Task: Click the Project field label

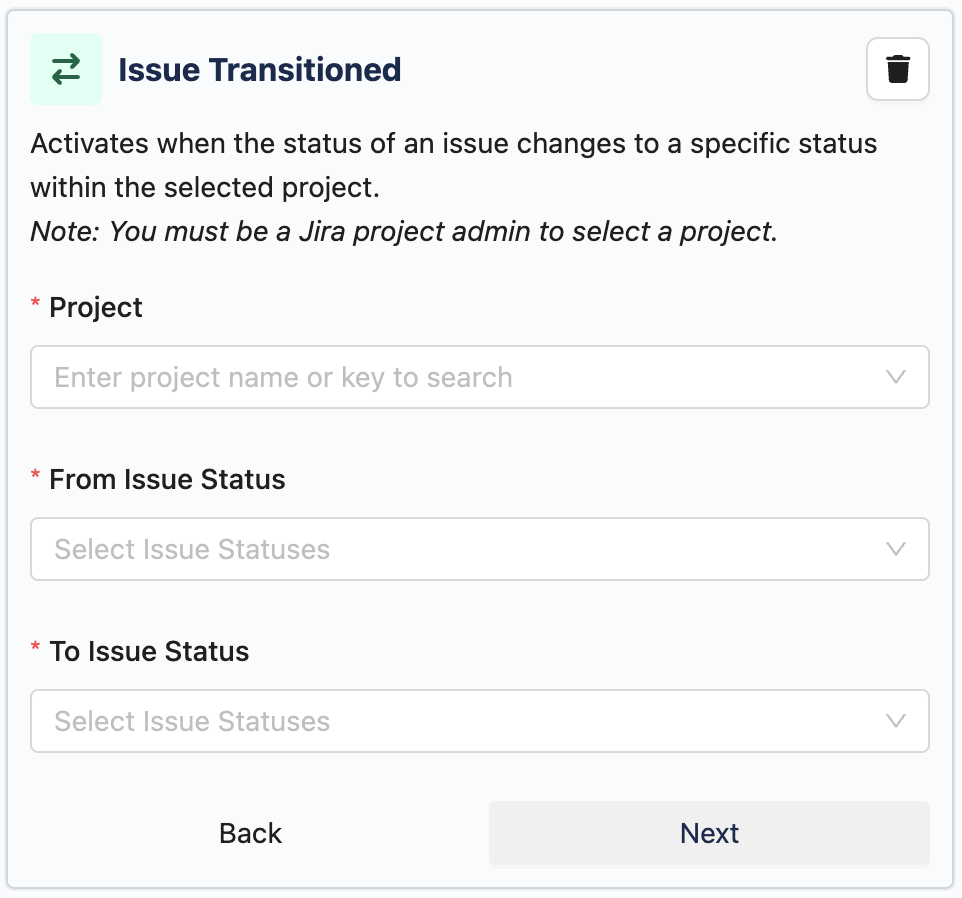Action: (x=96, y=307)
